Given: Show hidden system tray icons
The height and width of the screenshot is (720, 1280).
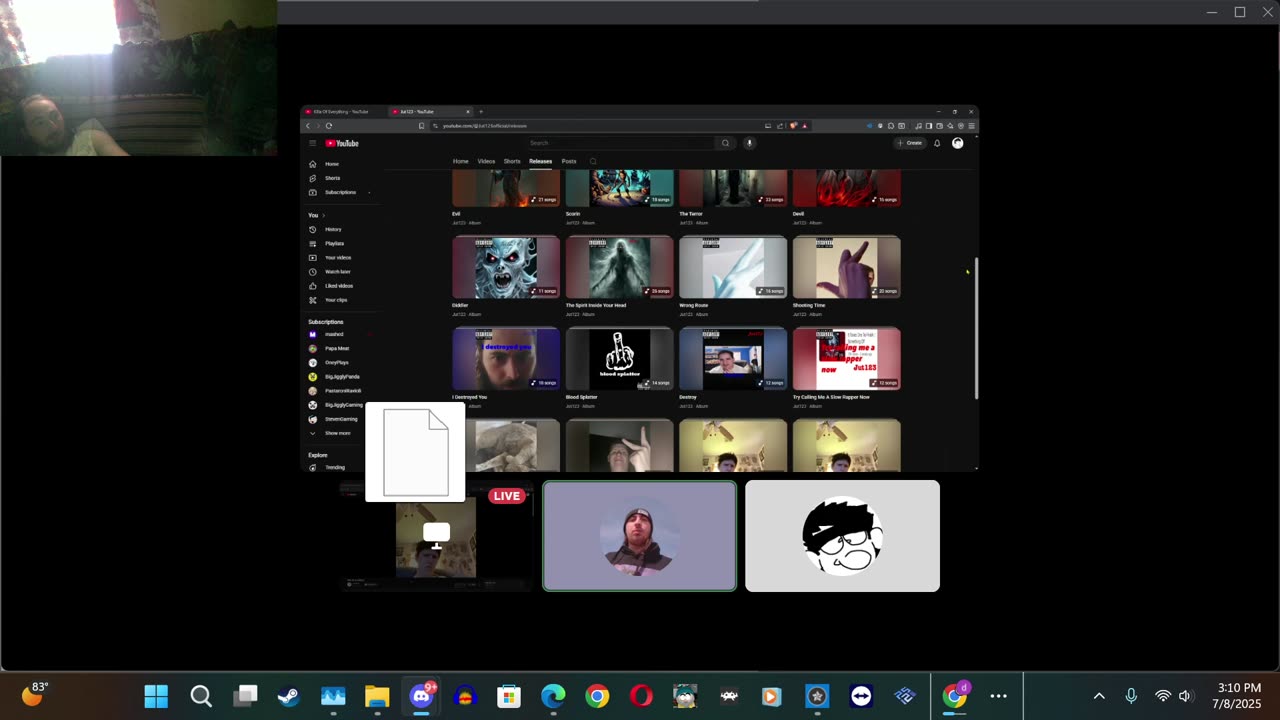Looking at the screenshot, I should 1099,696.
